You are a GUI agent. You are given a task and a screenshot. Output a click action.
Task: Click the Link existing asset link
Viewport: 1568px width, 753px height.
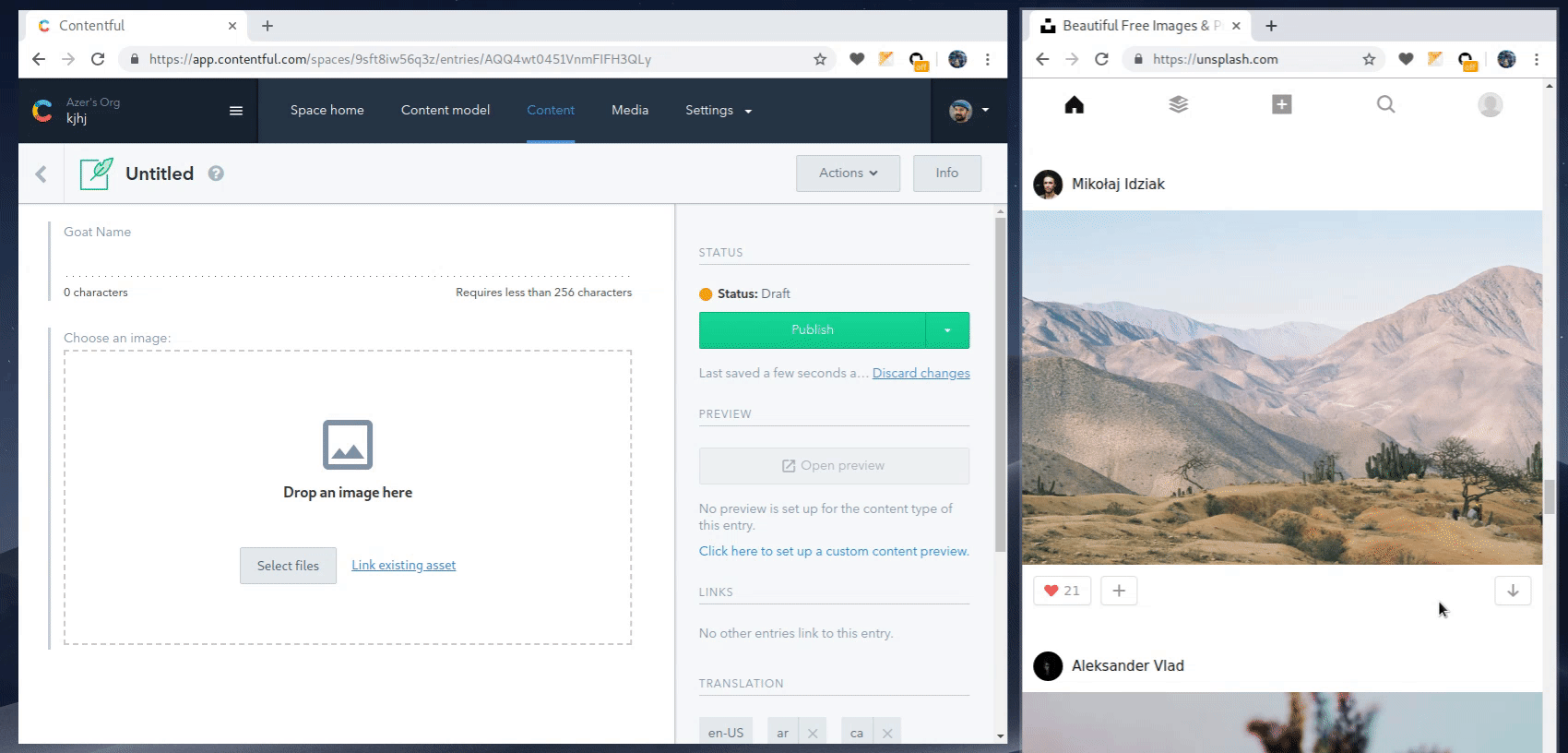coord(403,566)
